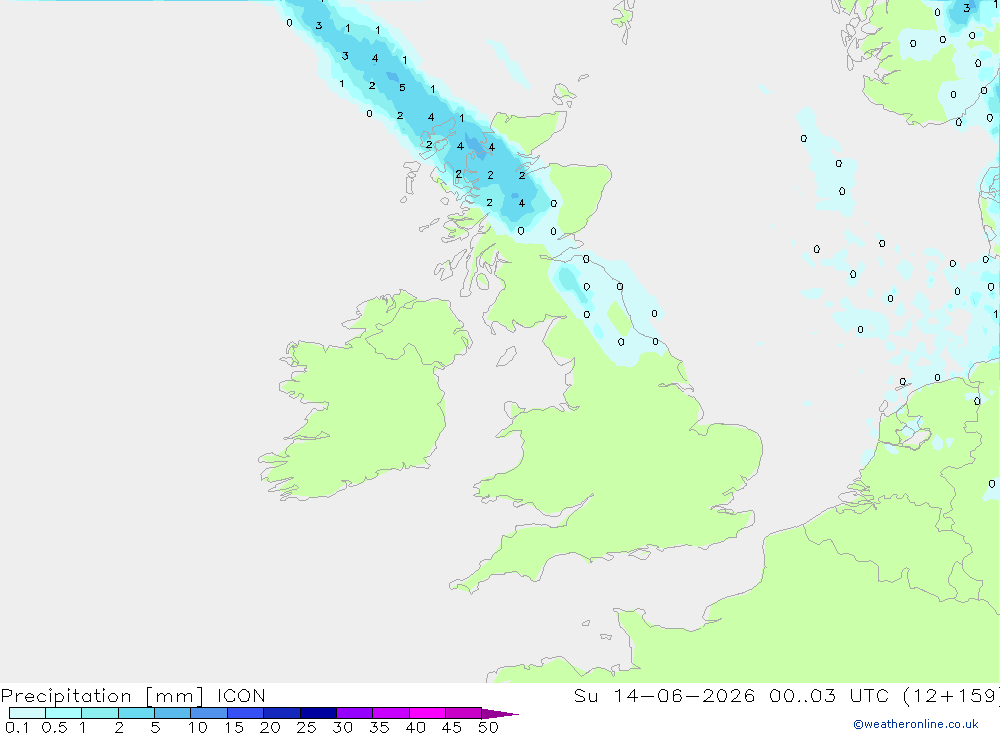This screenshot has width=1000, height=733.
Task: Click the '0.1' legend scale label
Action: 17,727
